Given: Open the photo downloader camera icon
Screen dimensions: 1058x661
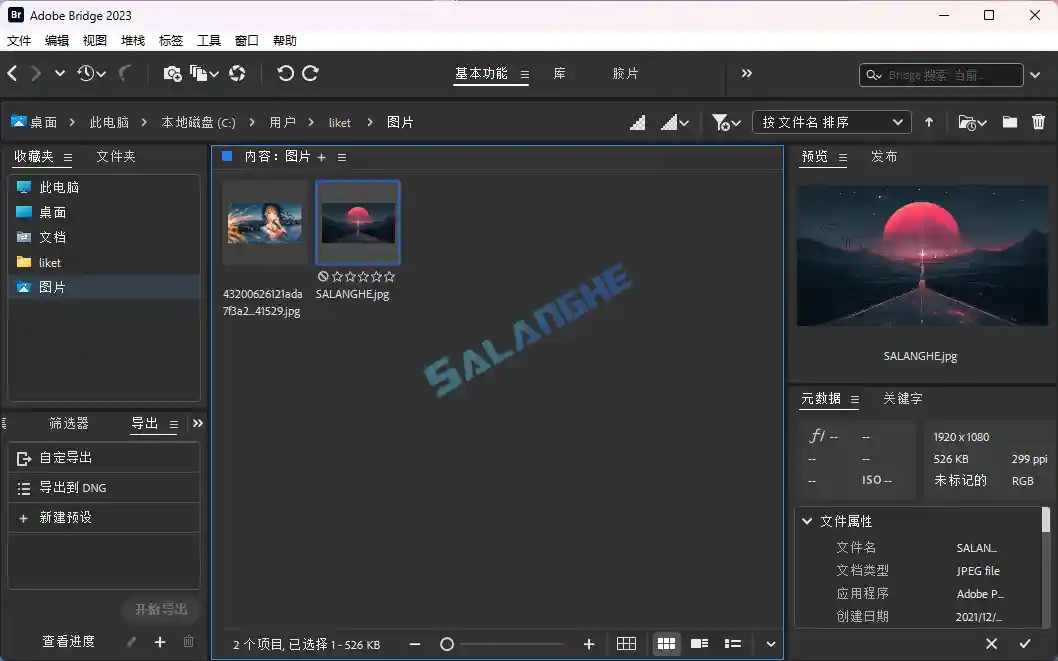Looking at the screenshot, I should 171,73.
